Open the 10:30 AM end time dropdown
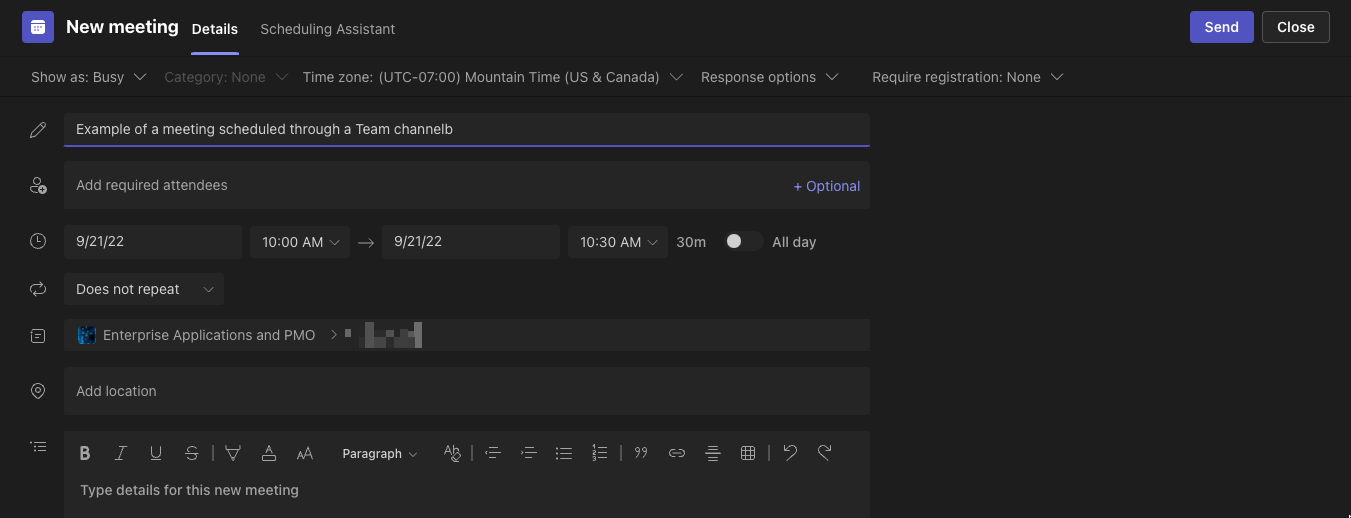Image resolution: width=1351 pixels, height=518 pixels. coord(618,242)
